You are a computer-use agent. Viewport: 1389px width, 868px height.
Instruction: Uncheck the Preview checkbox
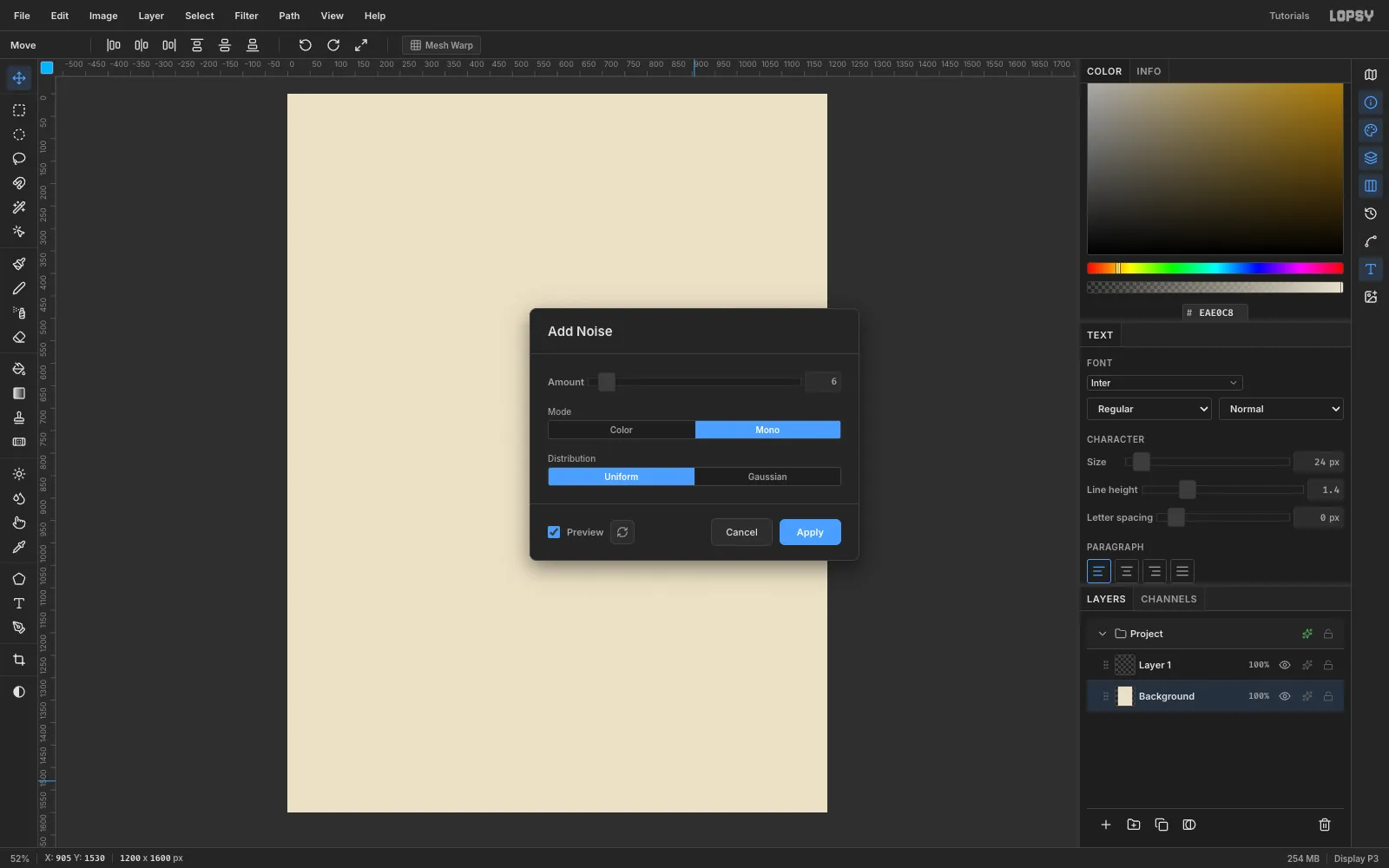[x=554, y=532]
